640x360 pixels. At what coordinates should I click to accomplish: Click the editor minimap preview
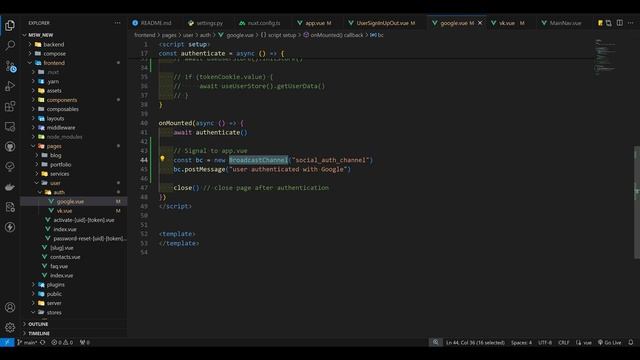[x=606, y=57]
